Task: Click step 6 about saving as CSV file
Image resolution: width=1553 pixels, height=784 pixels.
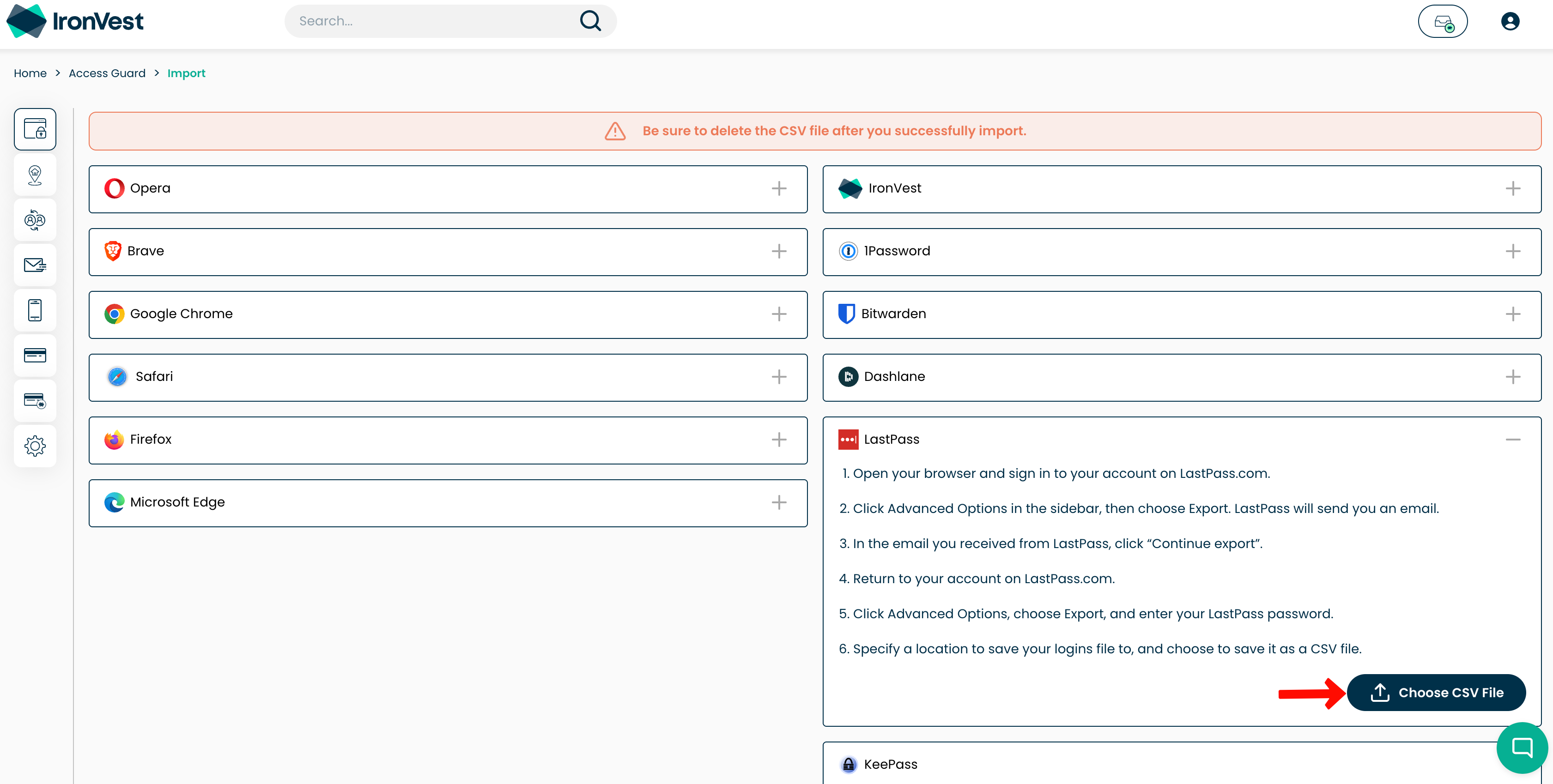Action: point(1100,649)
